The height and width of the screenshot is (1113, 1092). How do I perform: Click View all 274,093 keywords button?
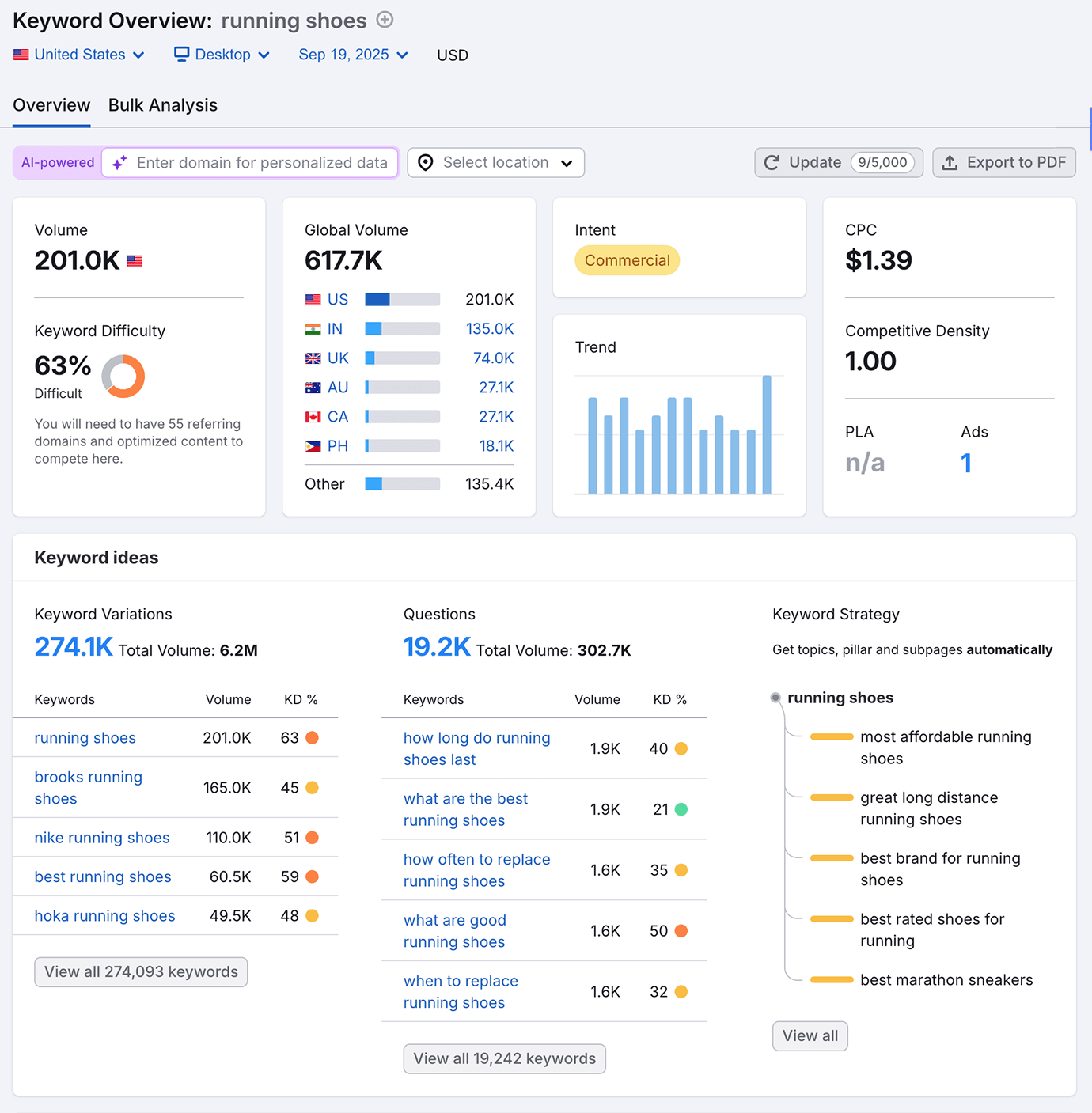(x=140, y=971)
